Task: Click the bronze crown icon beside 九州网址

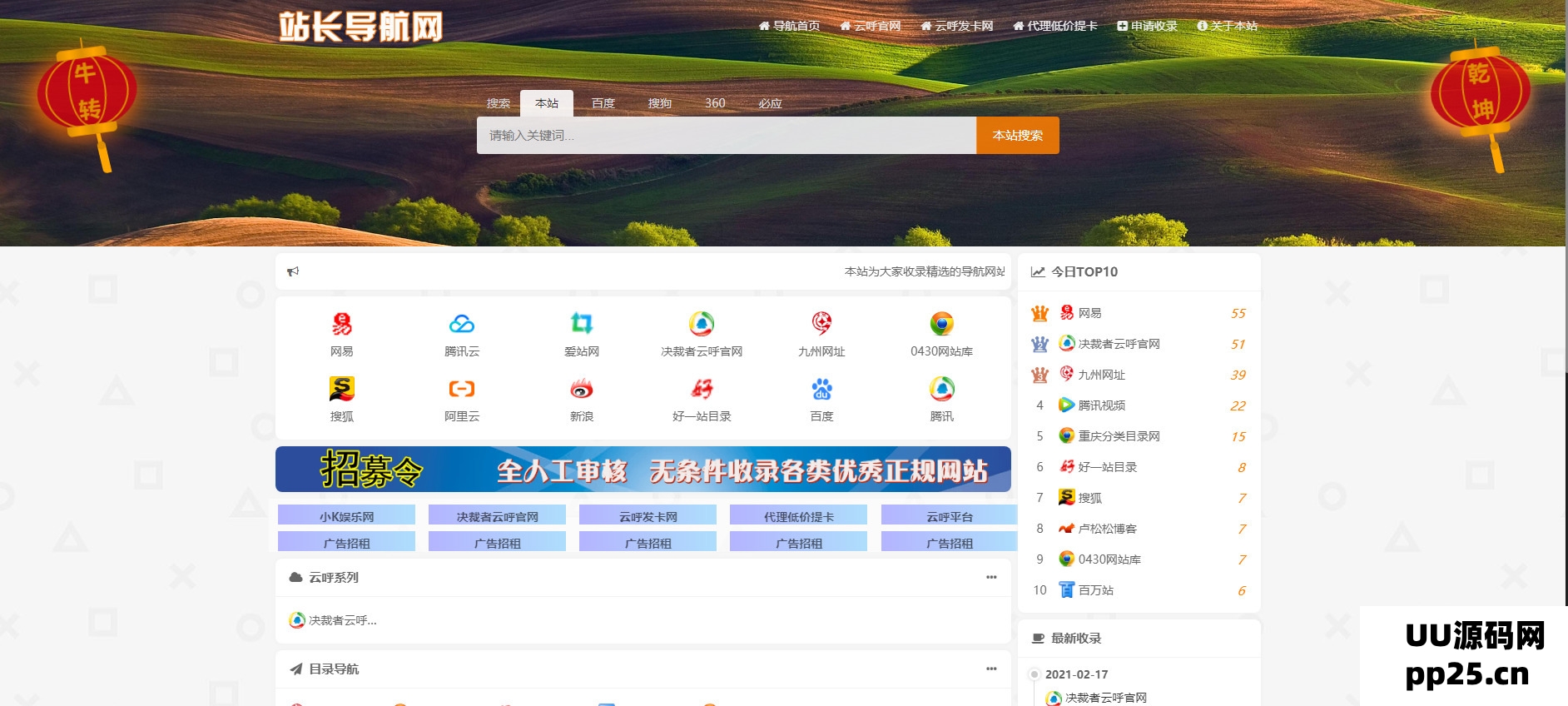Action: pyautogui.click(x=1040, y=375)
